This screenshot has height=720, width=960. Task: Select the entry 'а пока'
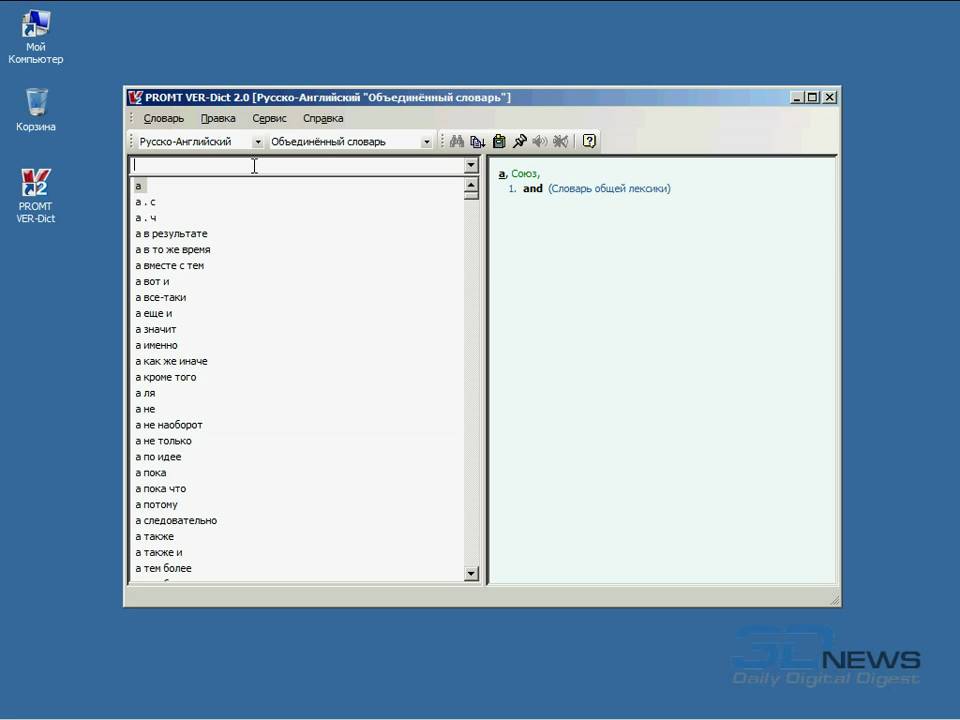[x=151, y=473]
